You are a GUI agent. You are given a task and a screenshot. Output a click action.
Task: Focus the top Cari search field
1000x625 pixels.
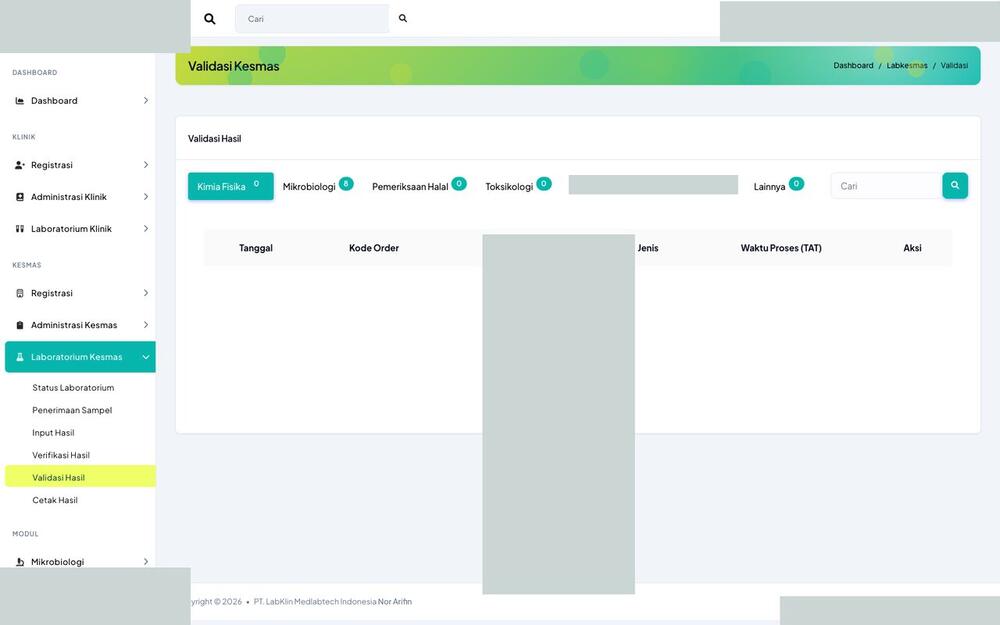[x=312, y=18]
